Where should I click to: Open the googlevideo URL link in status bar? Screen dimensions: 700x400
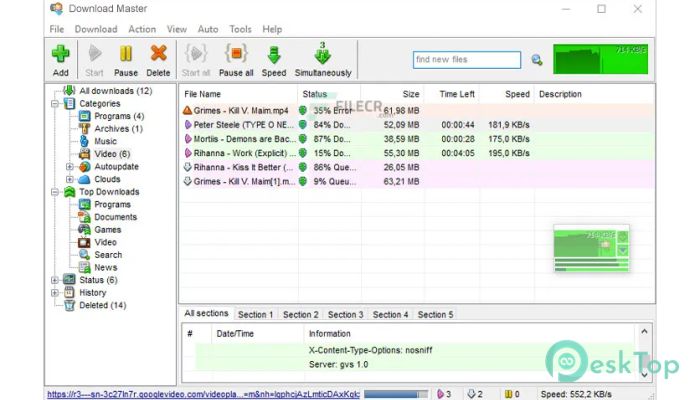click(203, 394)
